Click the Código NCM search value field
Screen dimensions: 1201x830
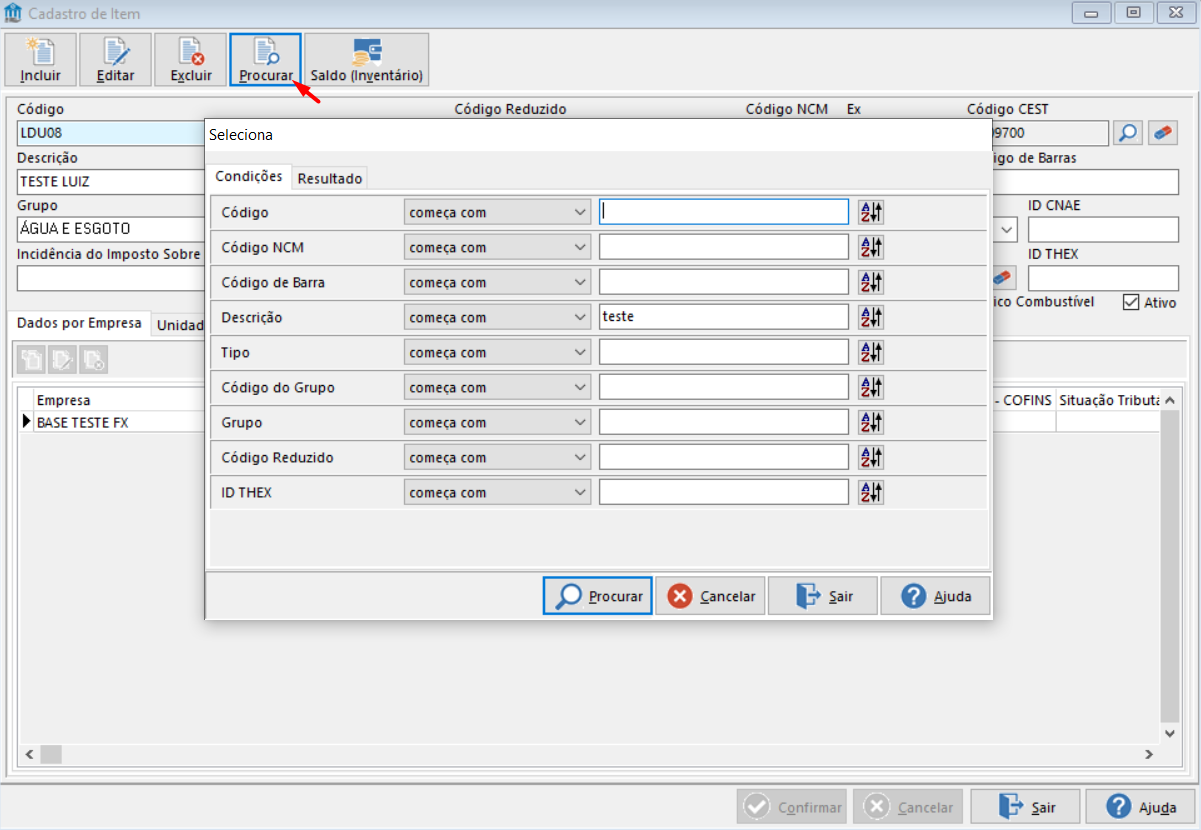point(724,247)
